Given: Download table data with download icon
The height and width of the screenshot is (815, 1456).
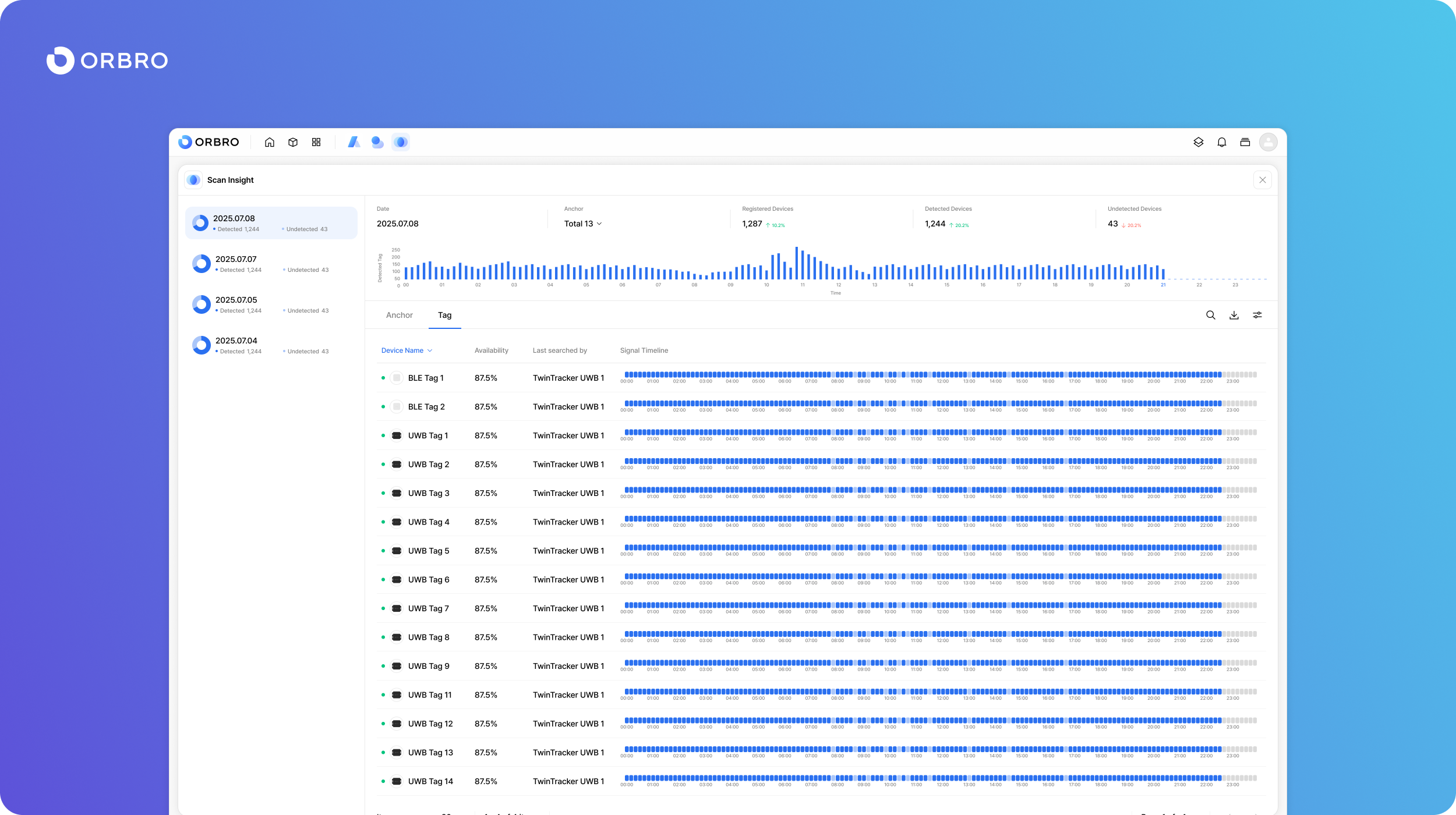Looking at the screenshot, I should click(1234, 315).
